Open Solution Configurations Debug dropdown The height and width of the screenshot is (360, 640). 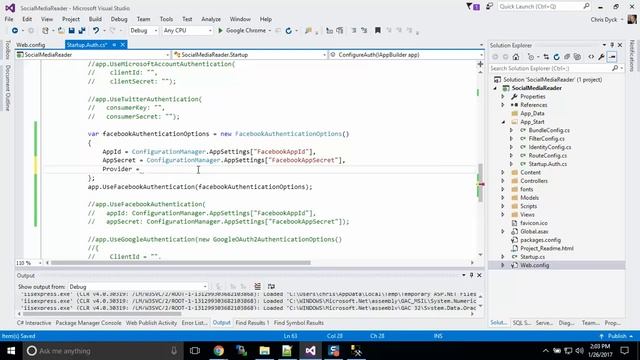tap(143, 31)
